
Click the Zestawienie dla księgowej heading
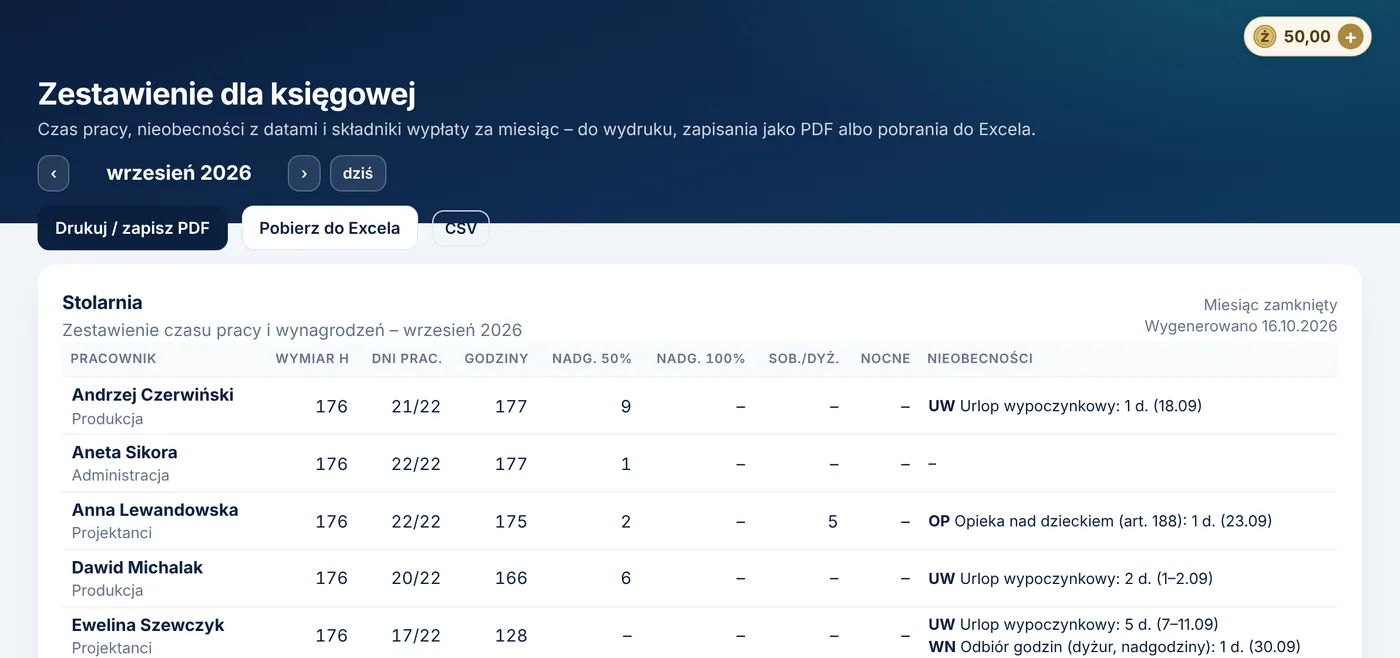(227, 94)
